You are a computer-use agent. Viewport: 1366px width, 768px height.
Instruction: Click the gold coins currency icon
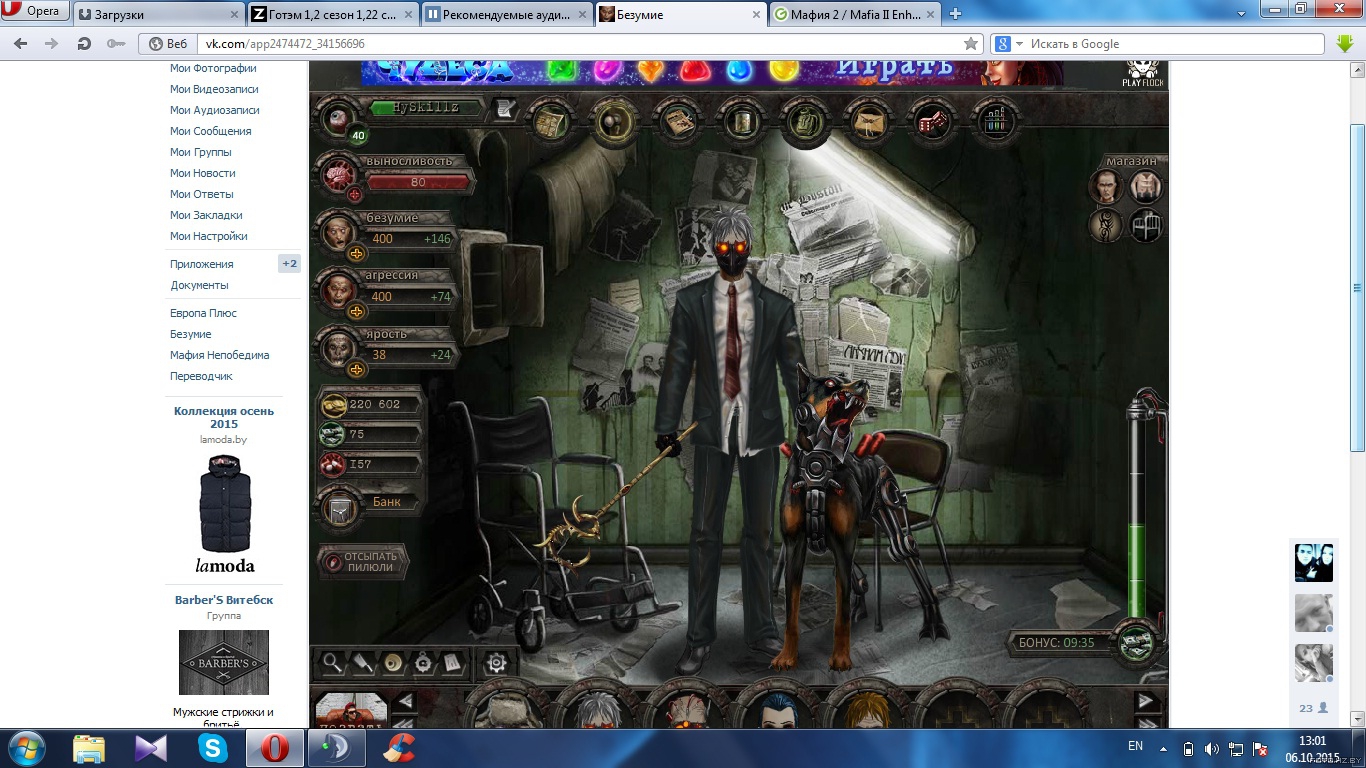click(x=333, y=405)
